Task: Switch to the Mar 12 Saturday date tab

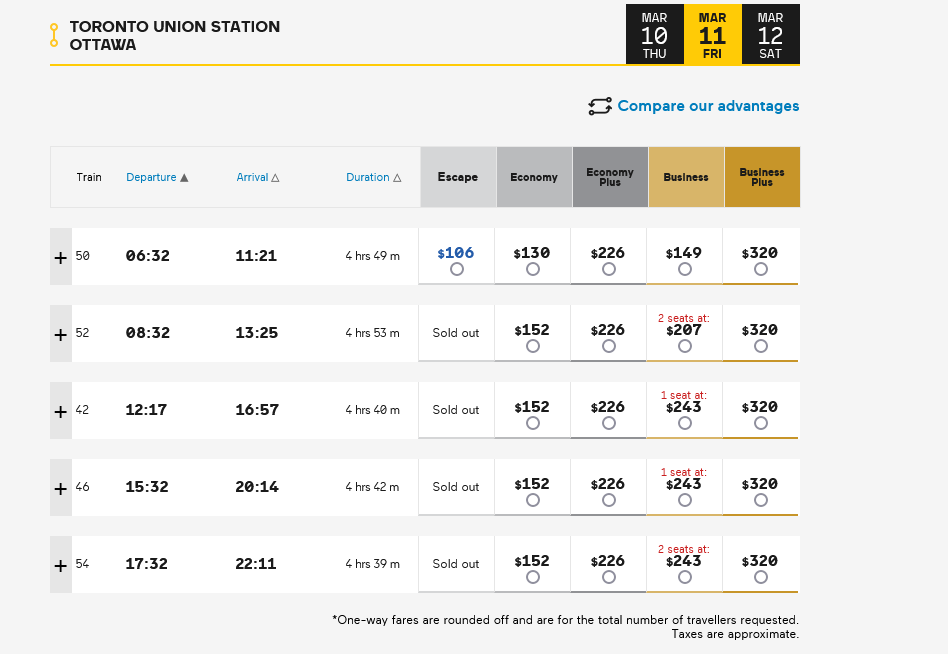Action: tap(770, 35)
